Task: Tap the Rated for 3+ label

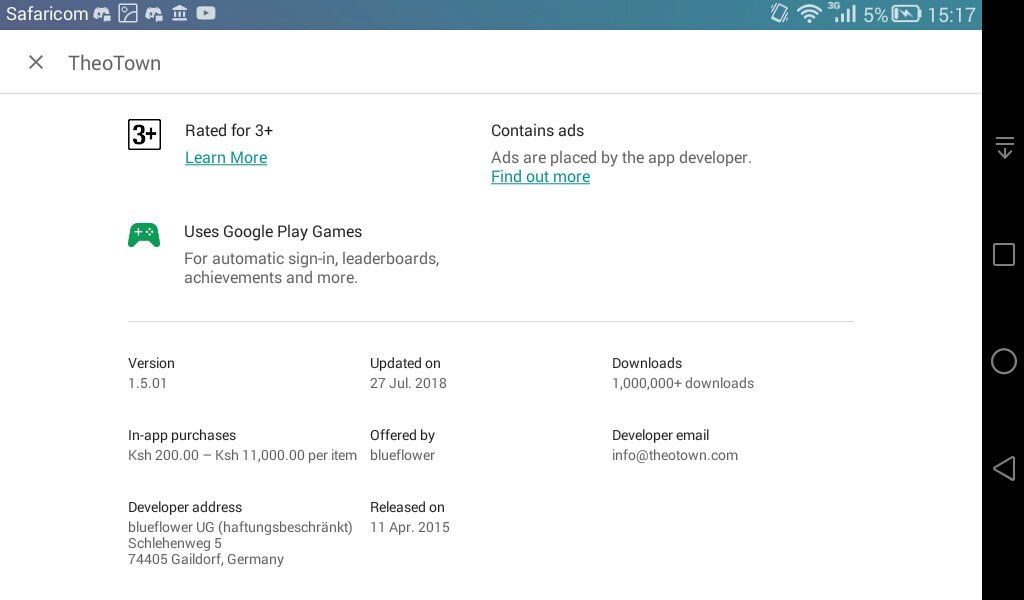Action: [229, 131]
